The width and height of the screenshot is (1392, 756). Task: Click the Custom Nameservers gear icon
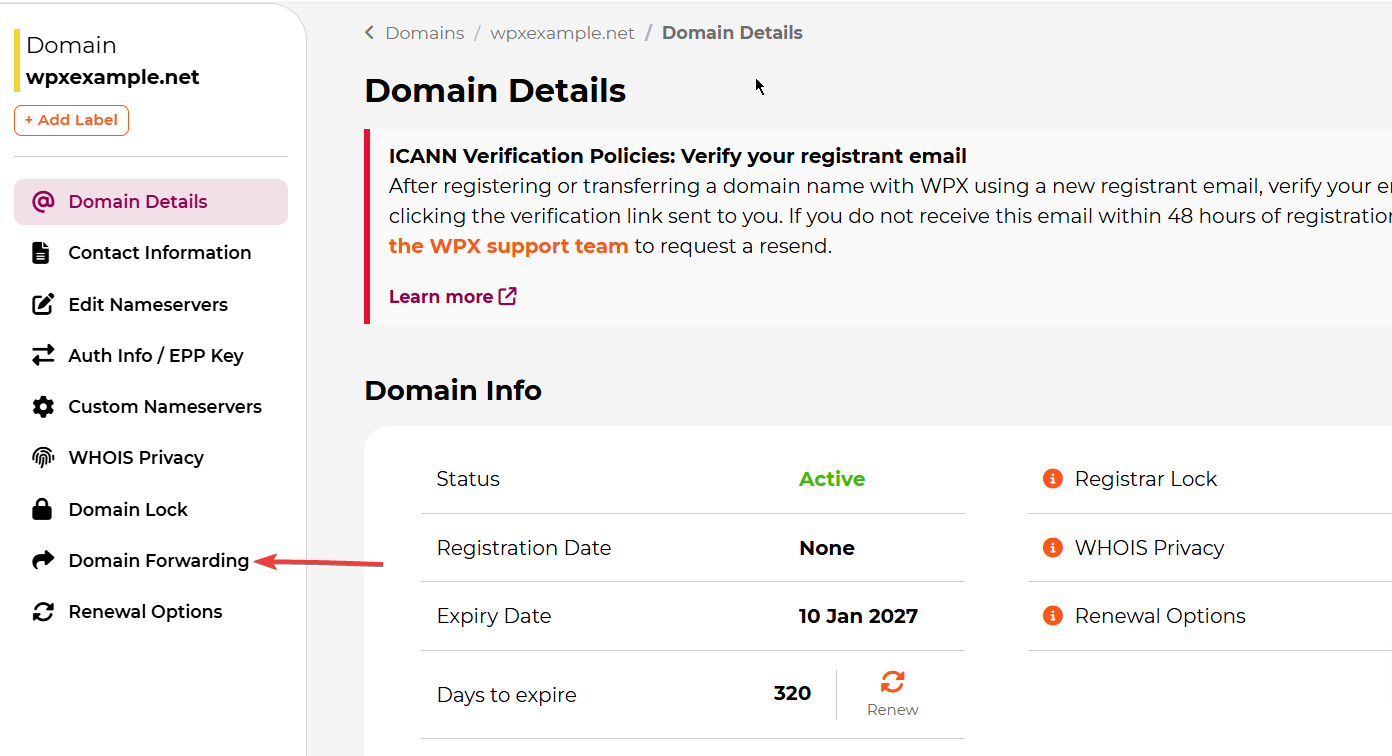[x=43, y=407]
